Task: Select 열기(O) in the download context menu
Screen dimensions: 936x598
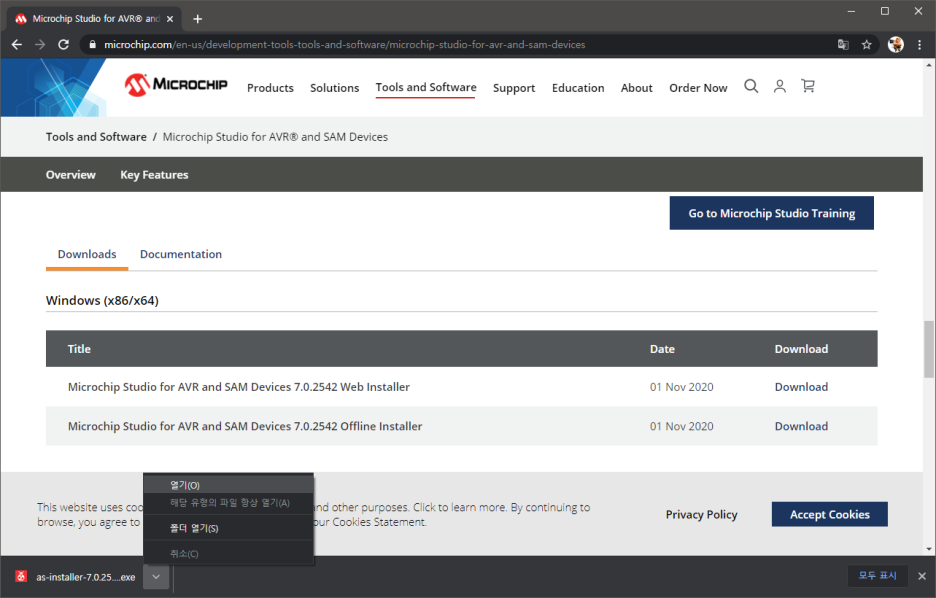Action: pos(185,485)
